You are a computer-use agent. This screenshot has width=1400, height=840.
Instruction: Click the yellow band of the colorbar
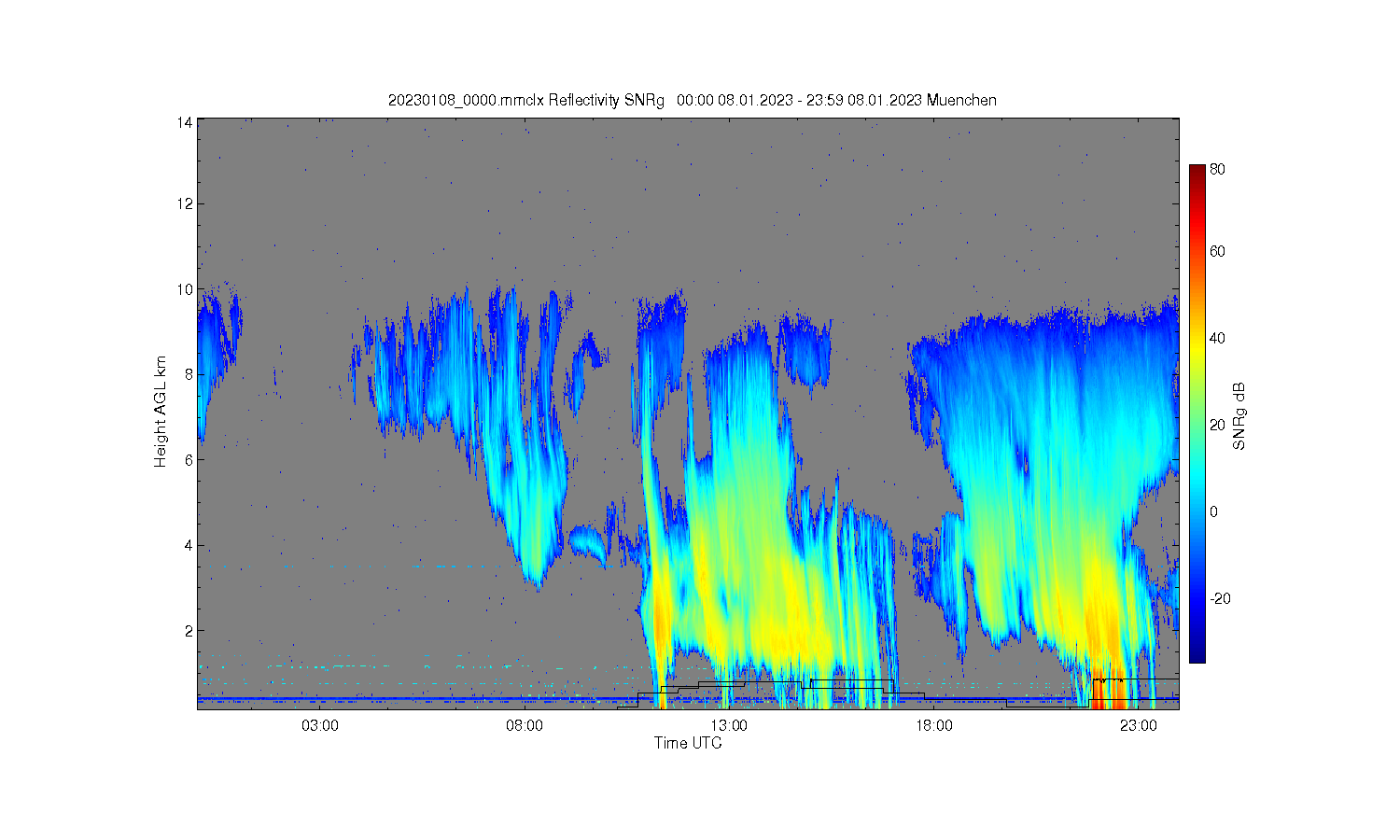(x=1197, y=350)
